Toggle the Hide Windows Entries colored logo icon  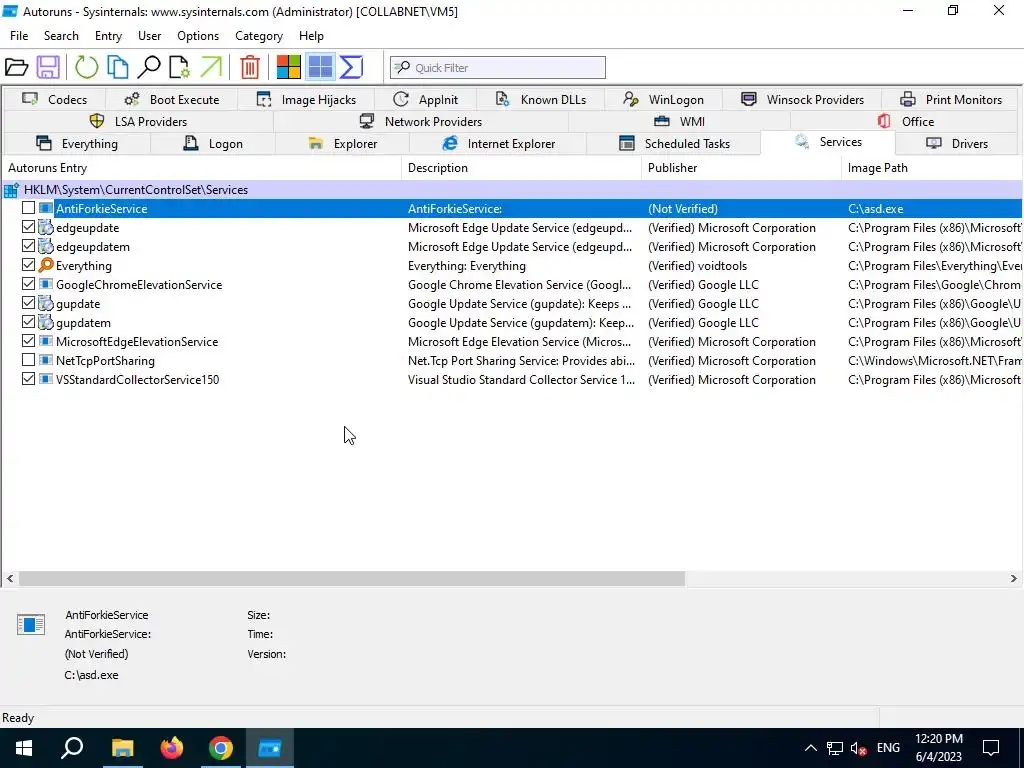(x=289, y=67)
